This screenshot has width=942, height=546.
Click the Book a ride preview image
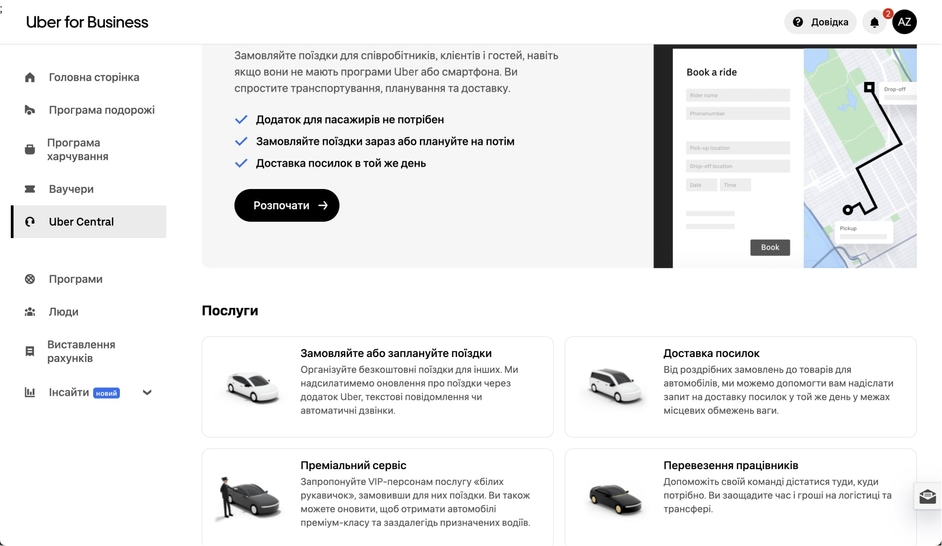[x=785, y=156]
